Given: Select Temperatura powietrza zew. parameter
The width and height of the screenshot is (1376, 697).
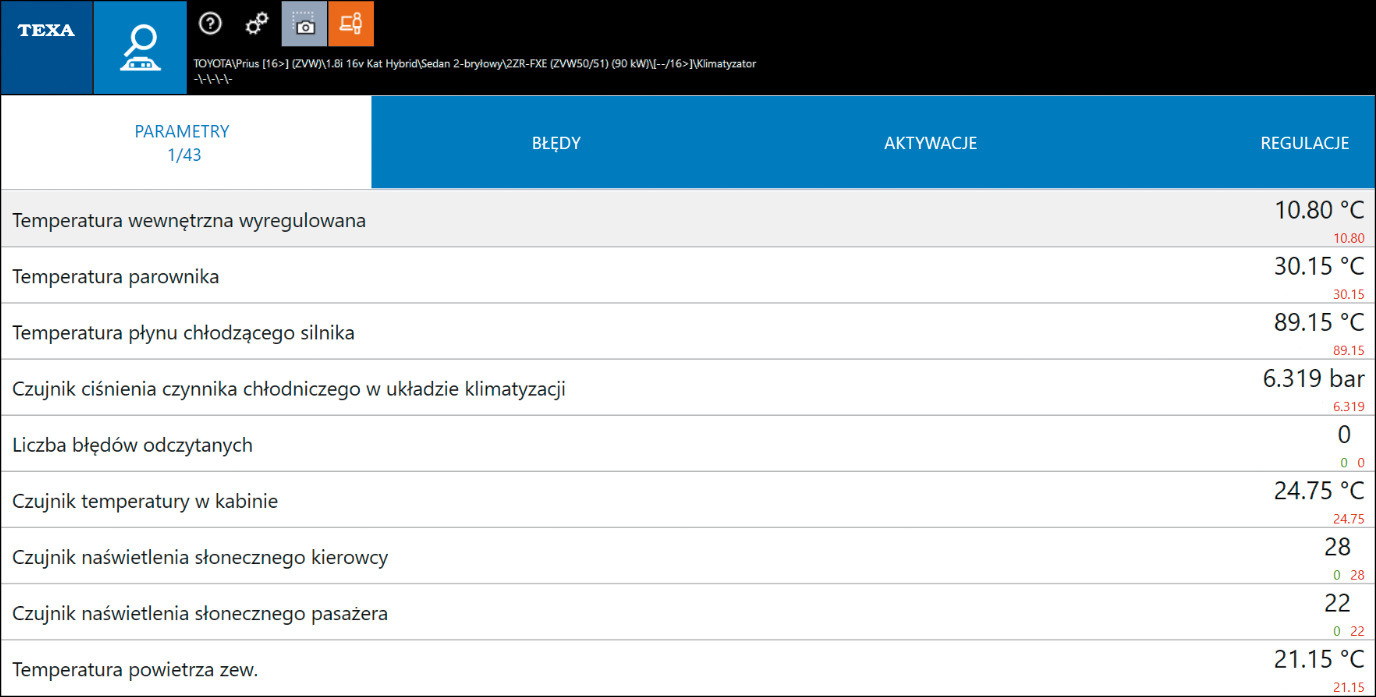Looking at the screenshot, I should tap(135, 669).
